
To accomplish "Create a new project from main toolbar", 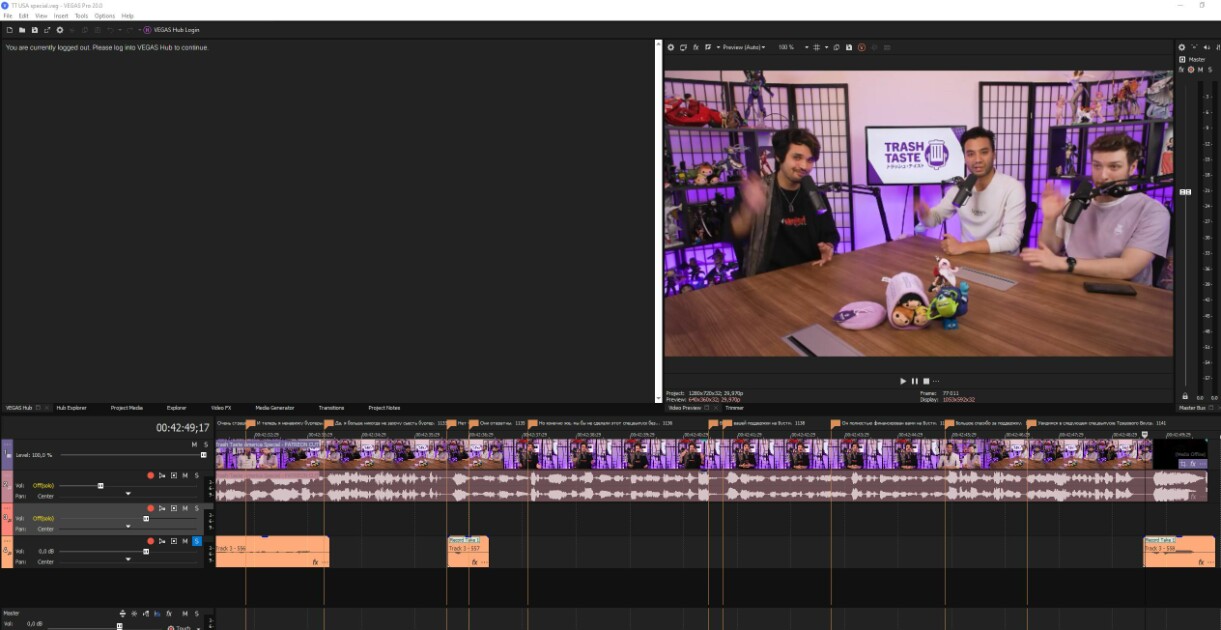I will [x=9, y=30].
